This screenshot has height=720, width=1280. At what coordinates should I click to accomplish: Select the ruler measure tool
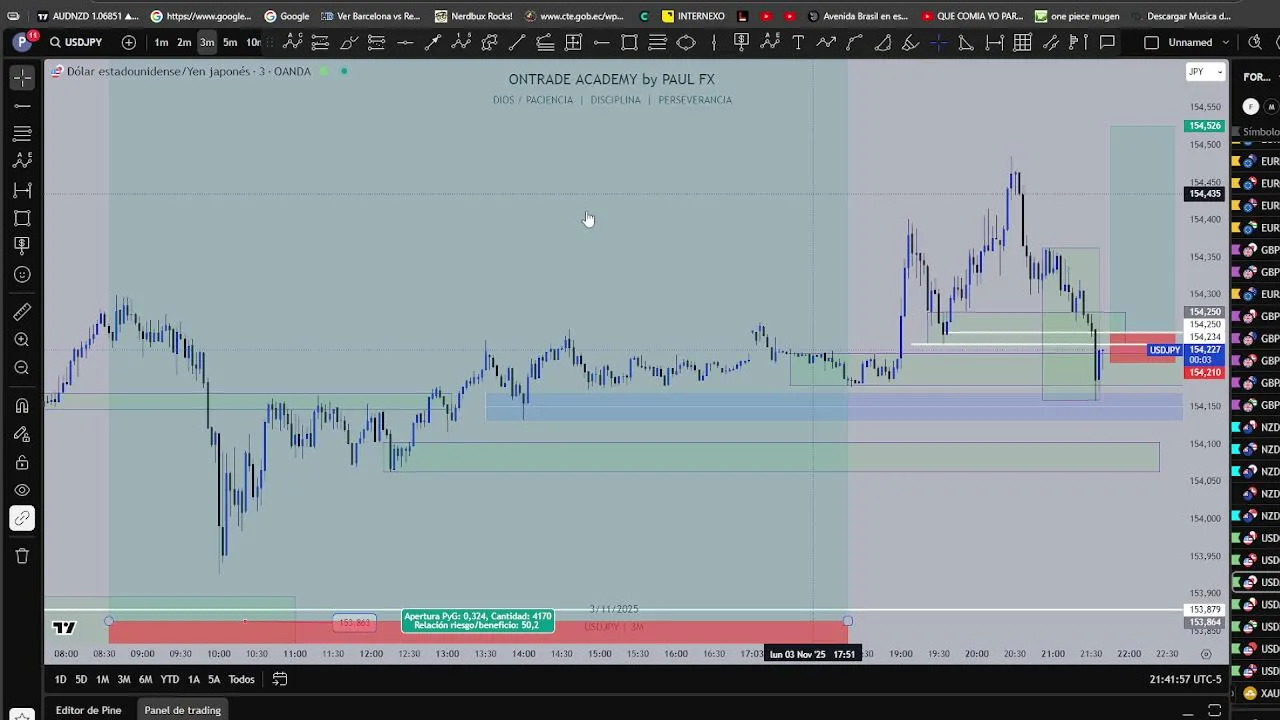pyautogui.click(x=22, y=312)
